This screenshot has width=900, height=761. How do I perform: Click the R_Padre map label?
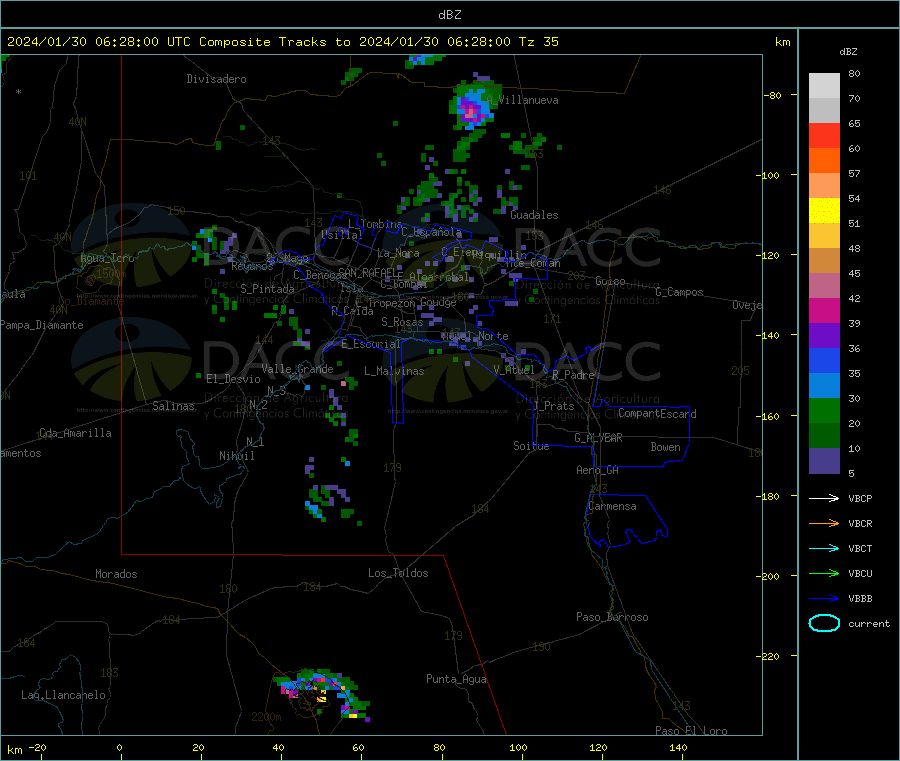[x=574, y=375]
